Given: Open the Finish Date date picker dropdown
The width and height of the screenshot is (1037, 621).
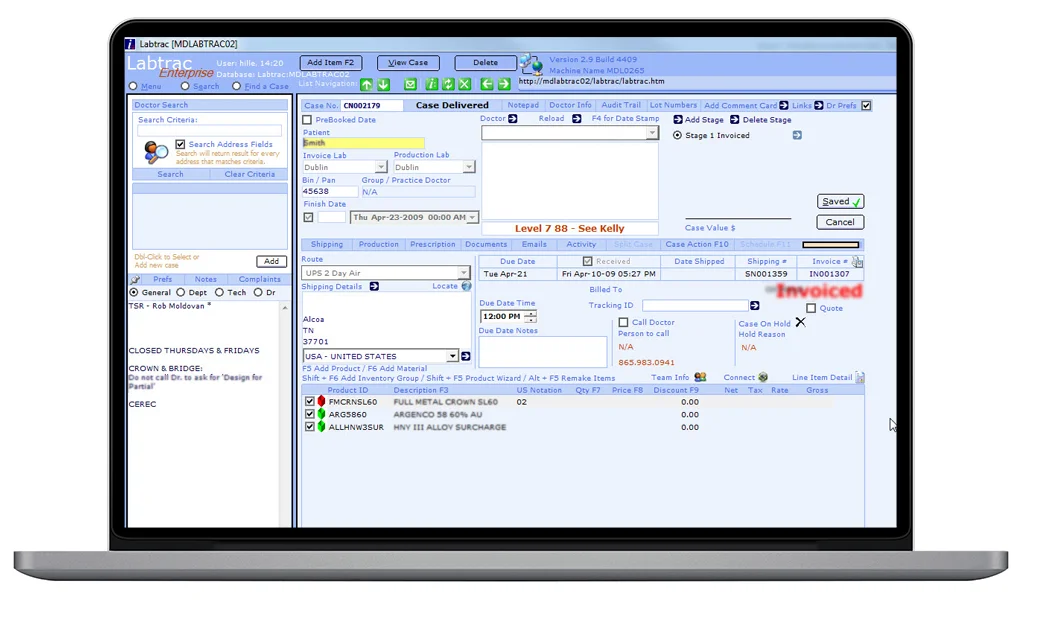Looking at the screenshot, I should pyautogui.click(x=472, y=217).
